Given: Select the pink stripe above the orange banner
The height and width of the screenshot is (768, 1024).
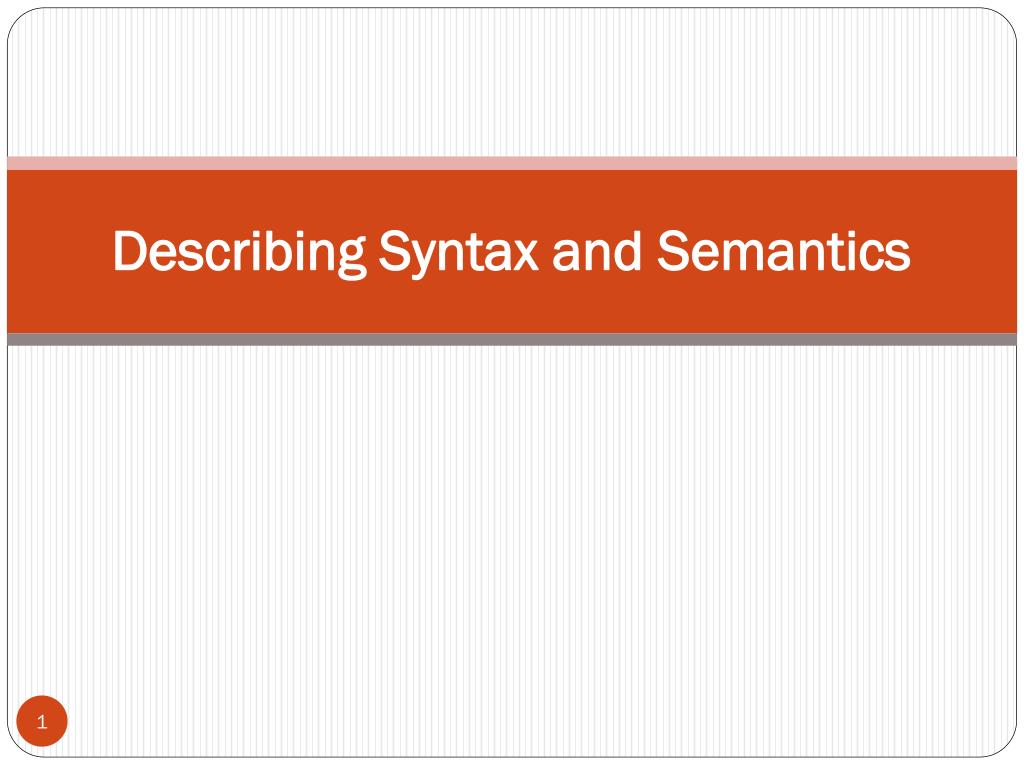Looking at the screenshot, I should pyautogui.click(x=512, y=163).
